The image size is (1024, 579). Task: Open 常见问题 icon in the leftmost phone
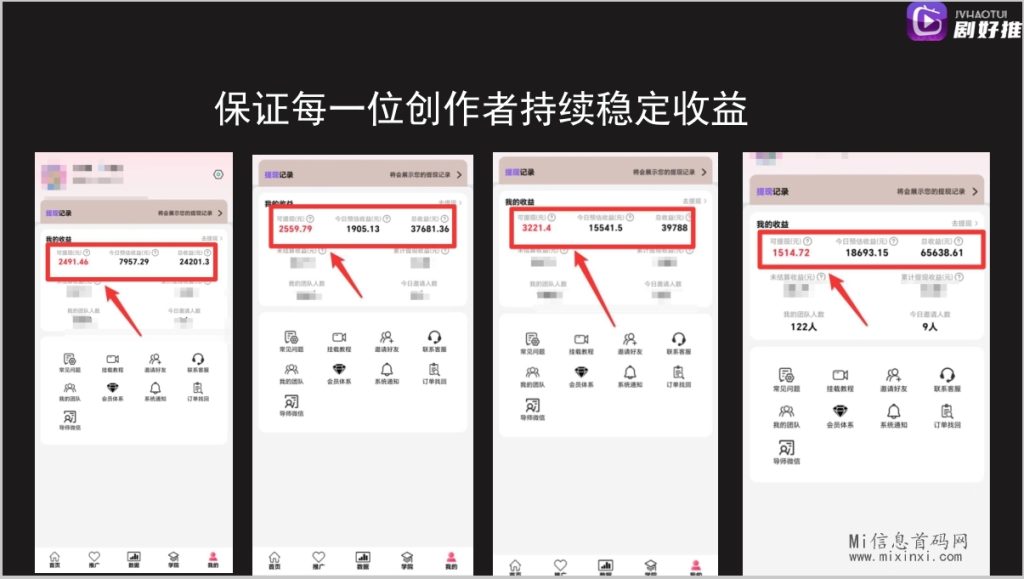coord(70,360)
